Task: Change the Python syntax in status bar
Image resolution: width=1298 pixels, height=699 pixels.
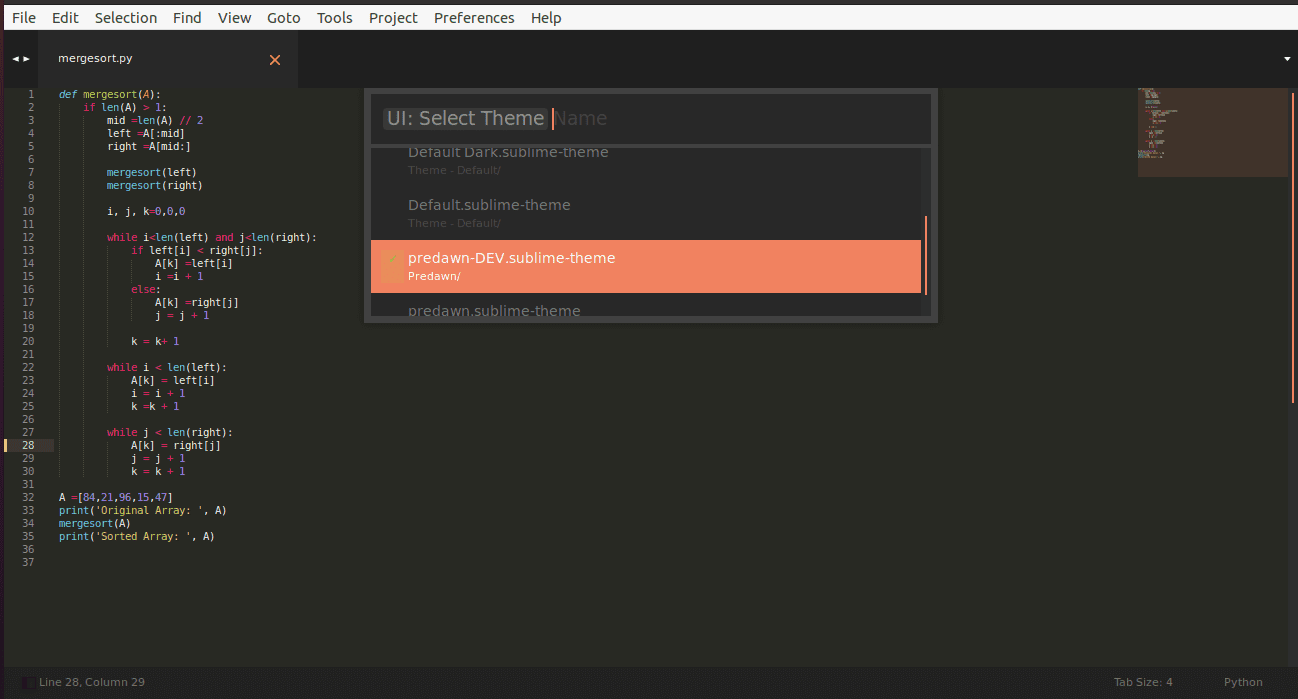Action: pyautogui.click(x=1243, y=682)
